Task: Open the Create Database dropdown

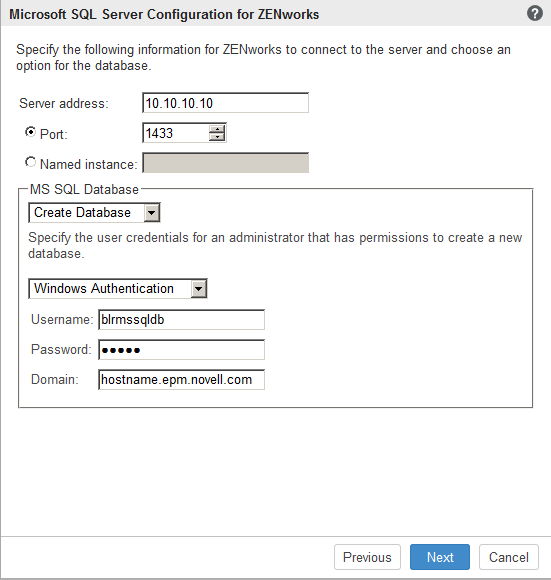Action: 94,213
